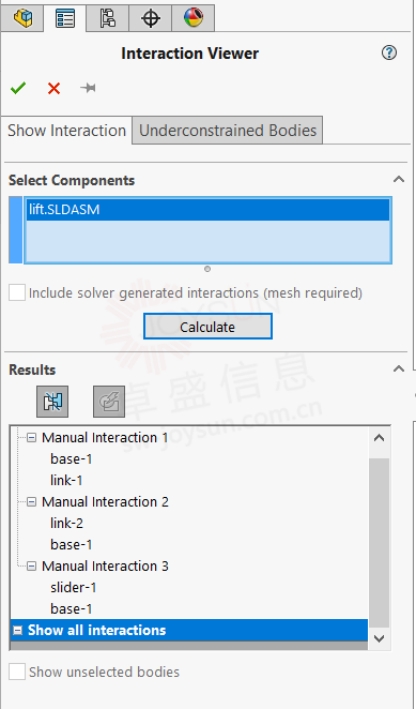The height and width of the screenshot is (709, 417).
Task: Collapse the Select Components section
Action: pos(398,180)
